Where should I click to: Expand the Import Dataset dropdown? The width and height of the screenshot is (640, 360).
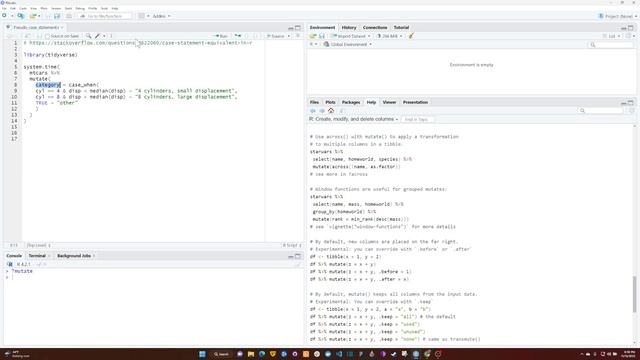point(351,36)
